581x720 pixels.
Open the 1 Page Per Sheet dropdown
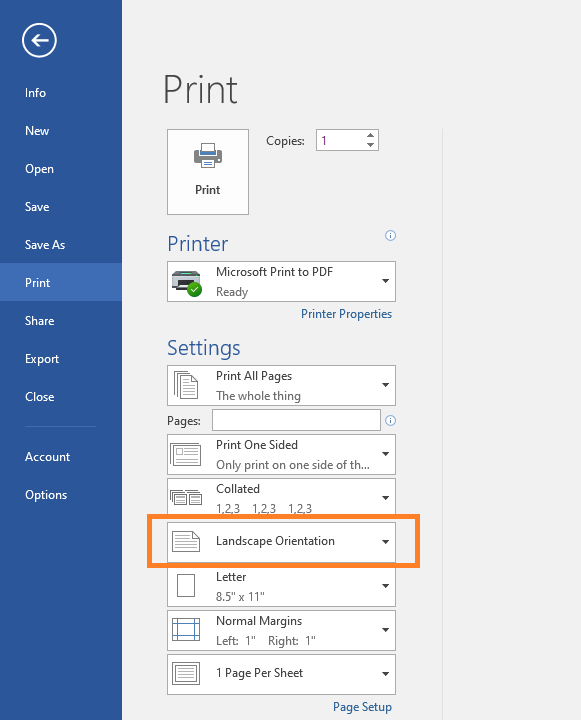point(281,675)
